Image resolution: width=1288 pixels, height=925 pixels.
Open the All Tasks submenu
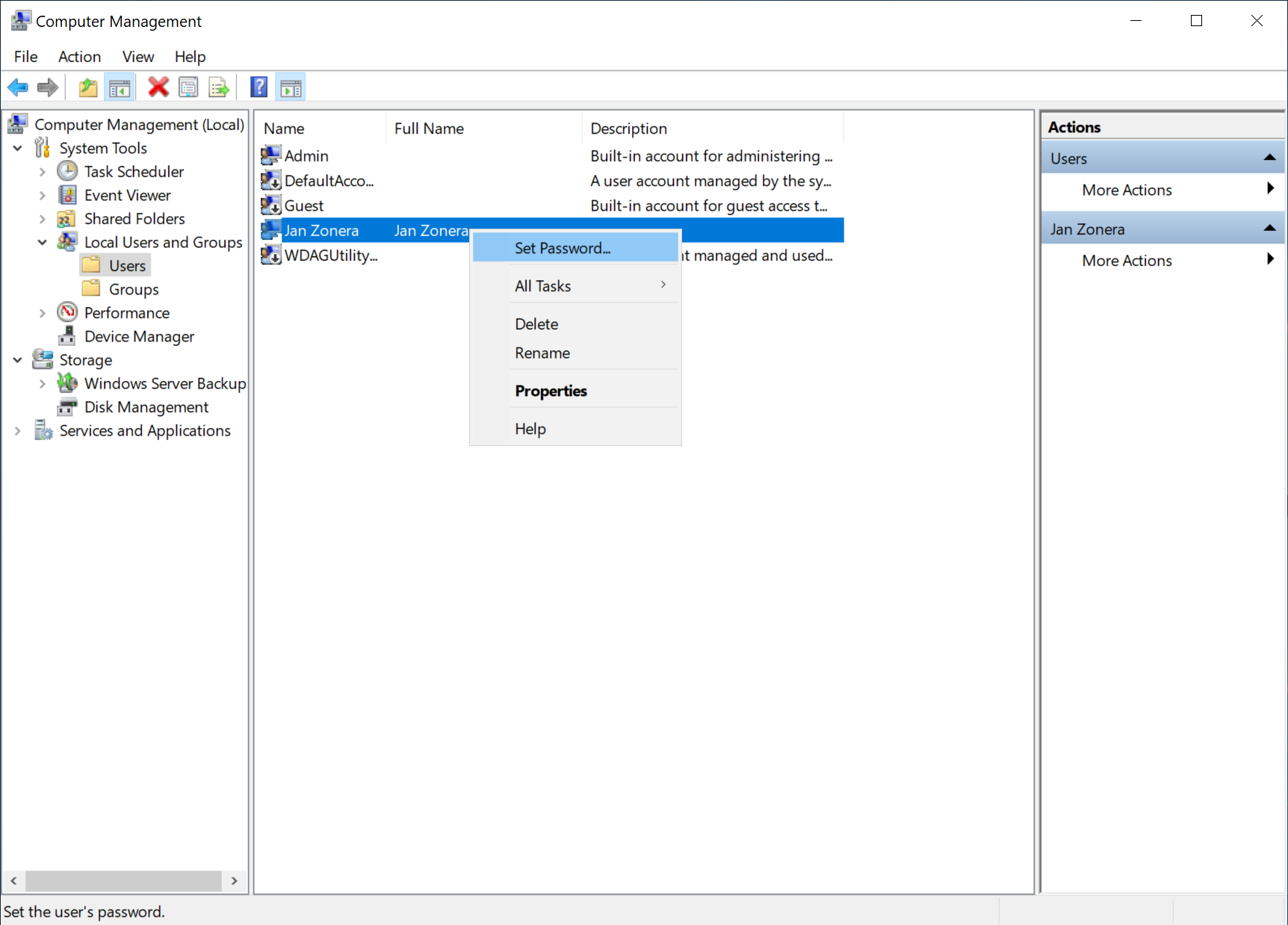(575, 285)
